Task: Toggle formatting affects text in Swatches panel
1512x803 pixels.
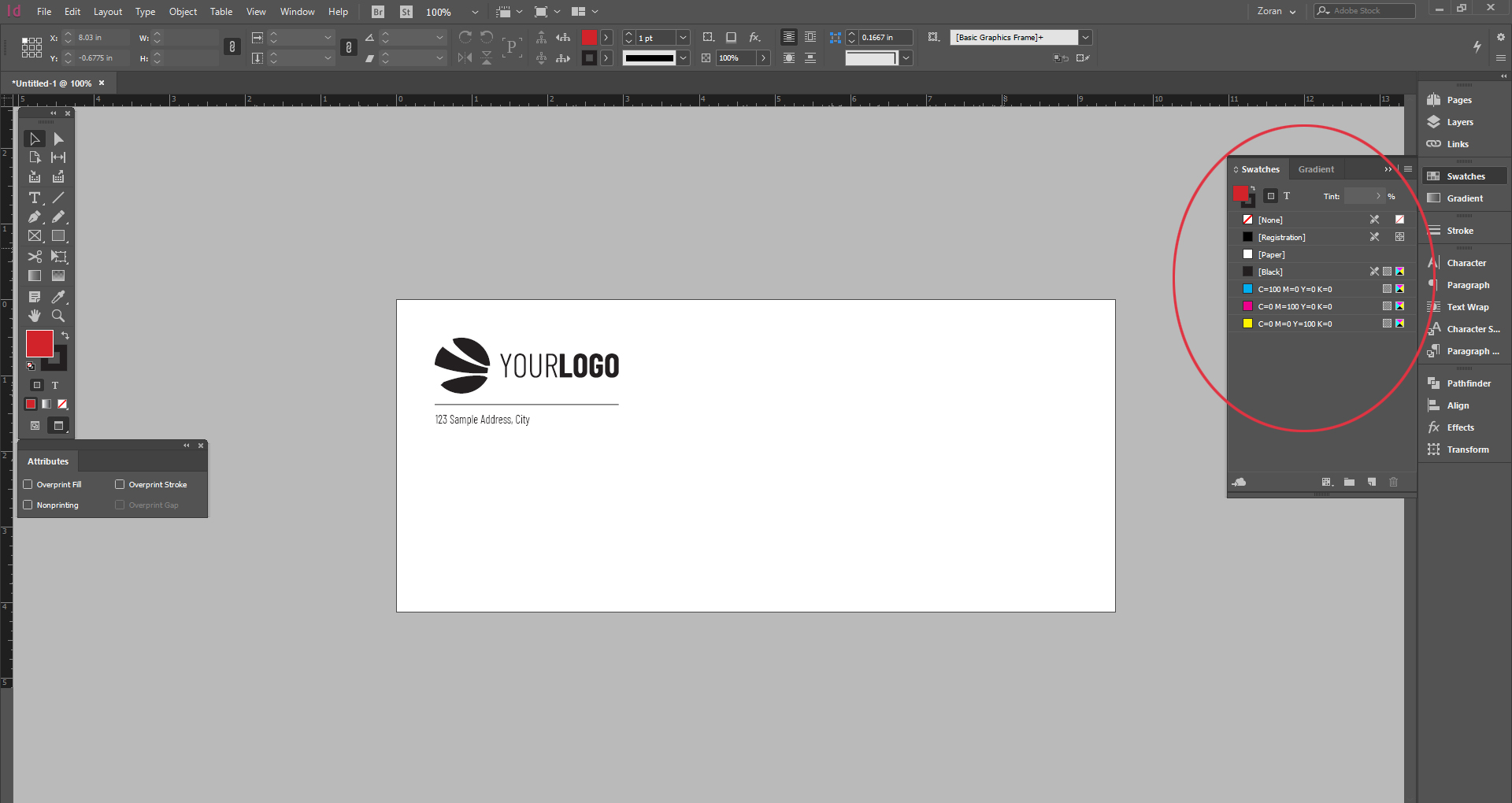Action: click(1287, 196)
